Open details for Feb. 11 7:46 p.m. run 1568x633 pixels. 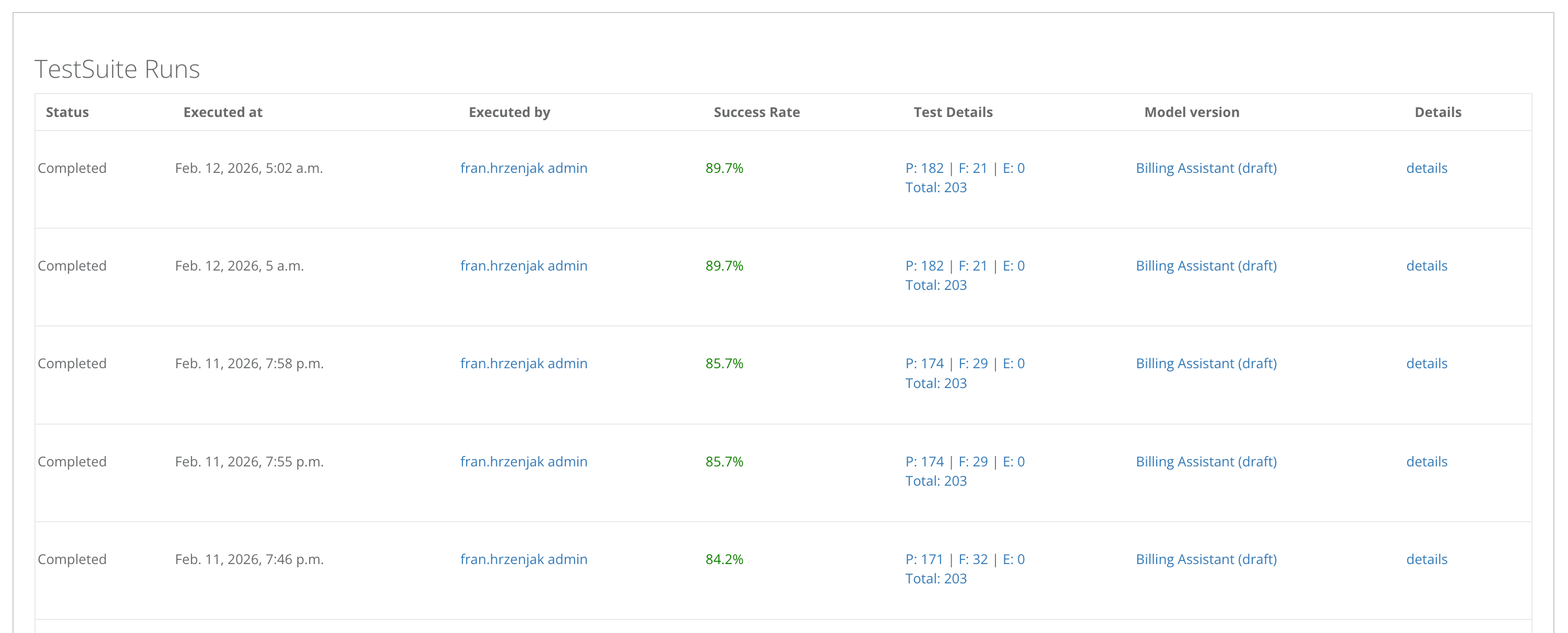tap(1426, 559)
